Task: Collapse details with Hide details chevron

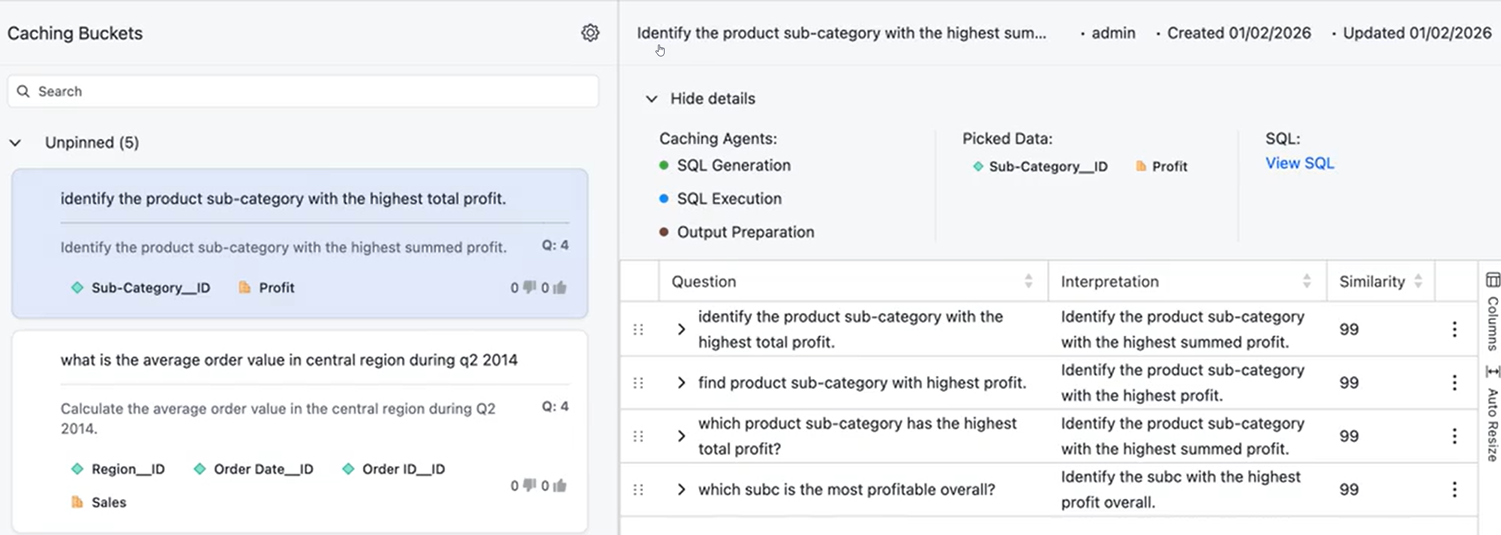Action: [652, 99]
